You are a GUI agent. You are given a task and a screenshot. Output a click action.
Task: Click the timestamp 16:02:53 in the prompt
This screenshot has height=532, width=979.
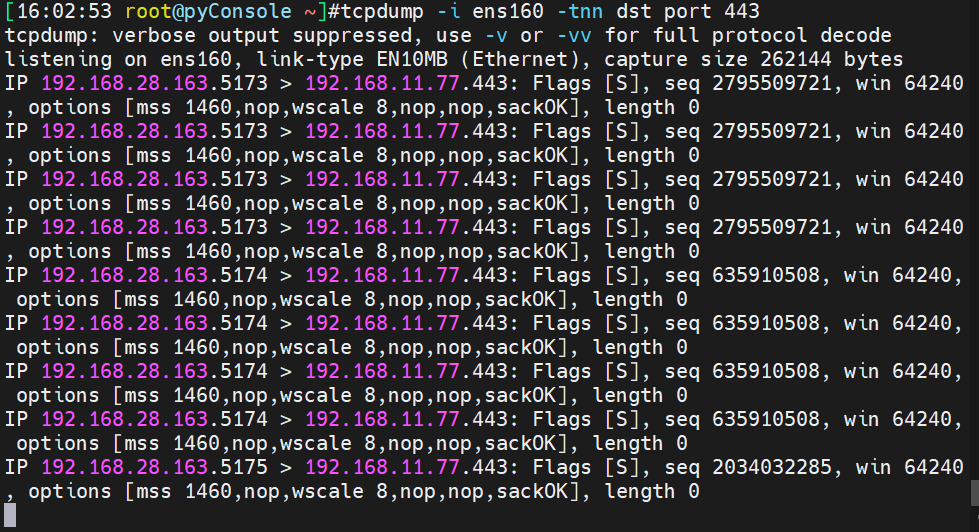click(58, 12)
